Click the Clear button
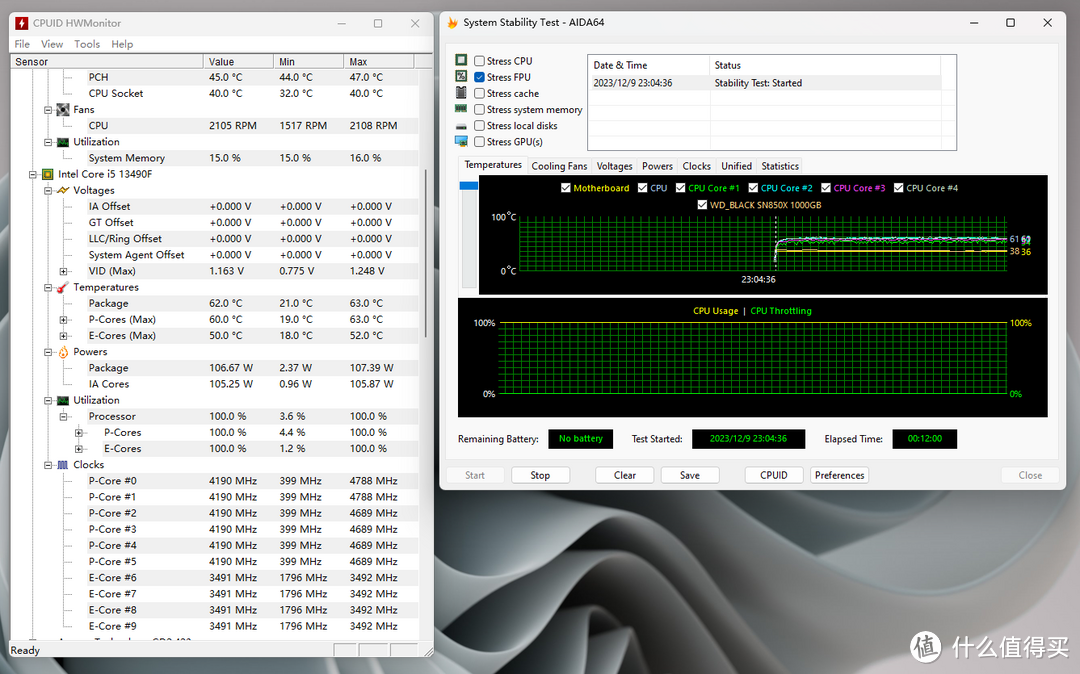1080x674 pixels. tap(625, 475)
